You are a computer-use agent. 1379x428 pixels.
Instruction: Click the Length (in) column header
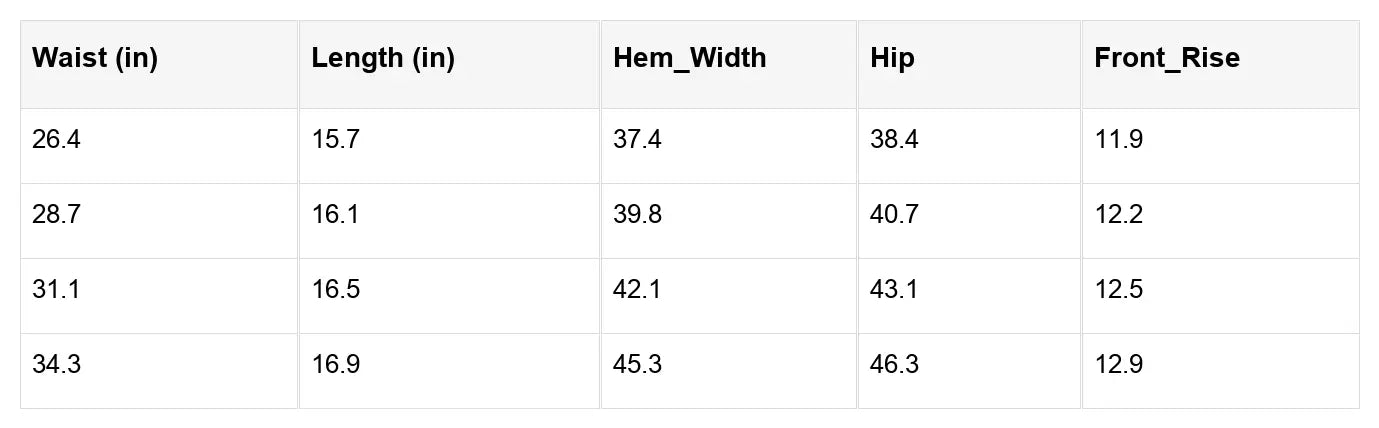point(383,58)
